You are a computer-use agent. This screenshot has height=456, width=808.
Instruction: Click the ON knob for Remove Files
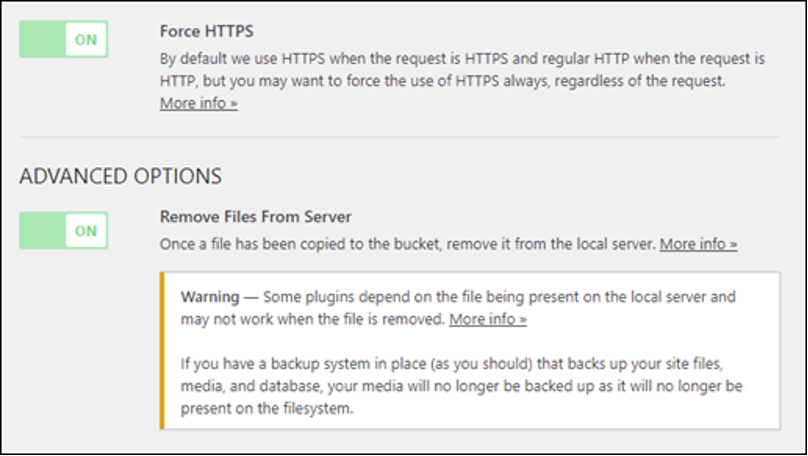(x=86, y=231)
